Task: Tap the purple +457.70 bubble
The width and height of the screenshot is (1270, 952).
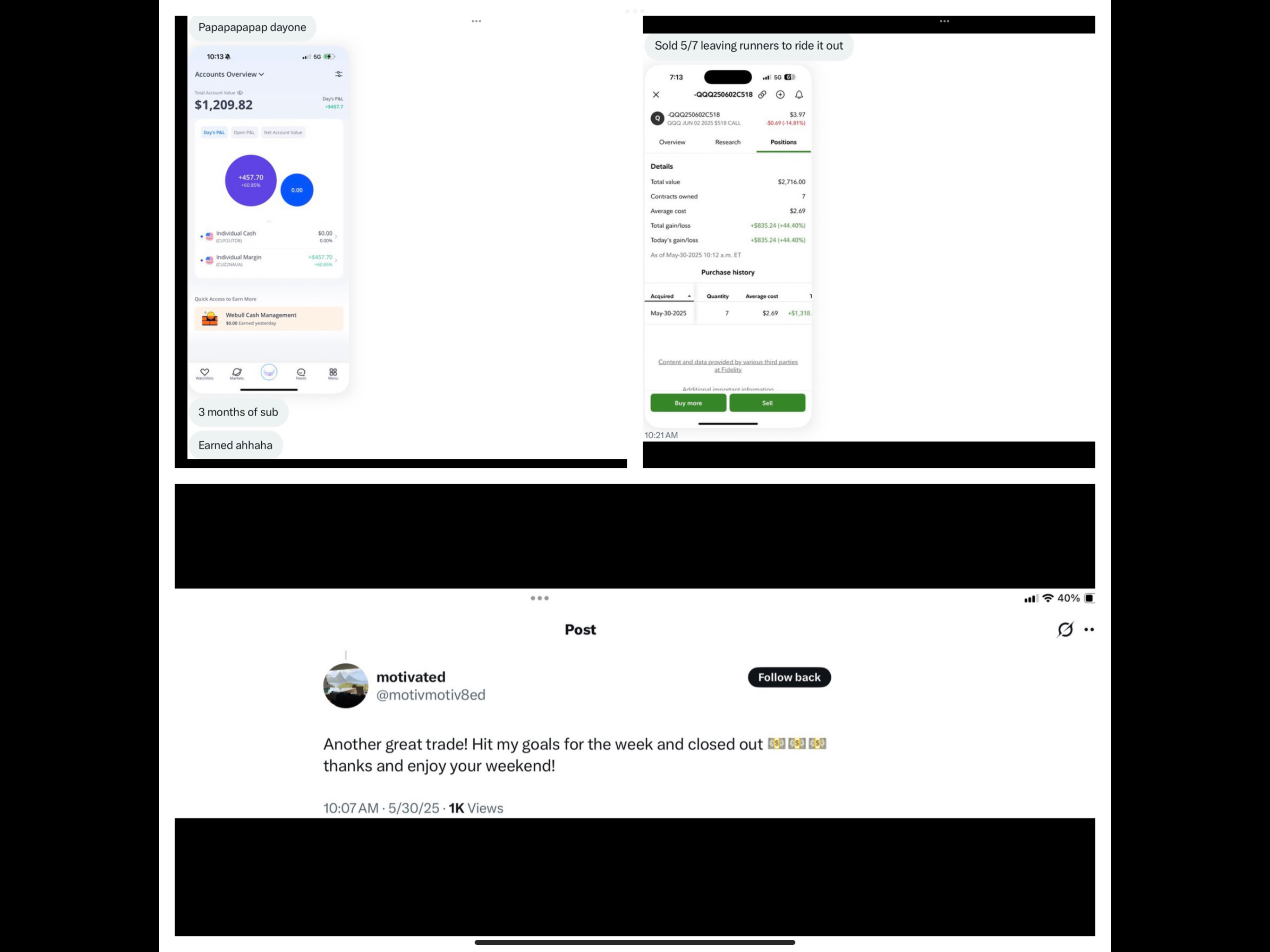Action: click(251, 180)
